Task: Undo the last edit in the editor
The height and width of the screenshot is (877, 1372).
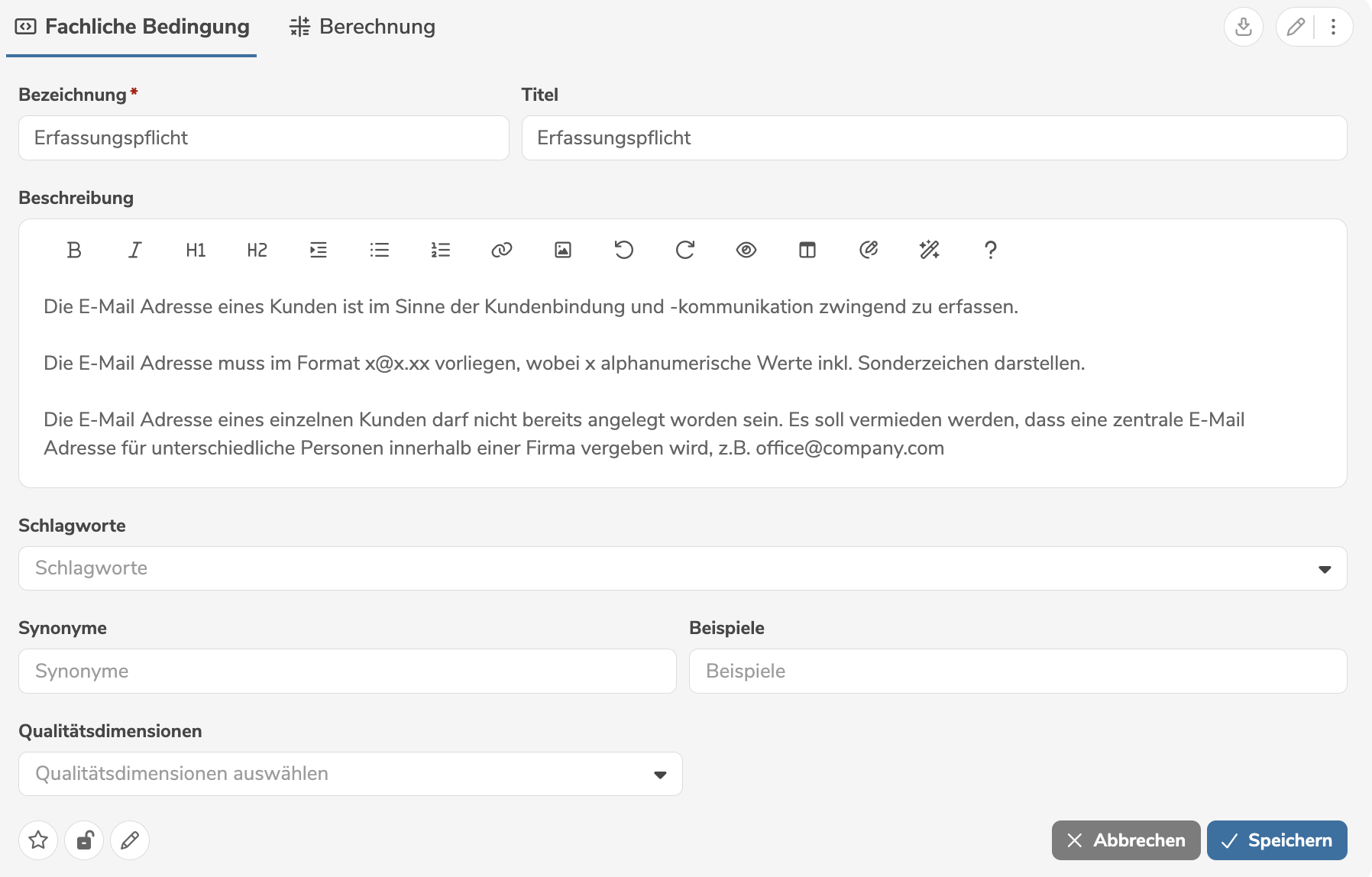Action: click(624, 250)
